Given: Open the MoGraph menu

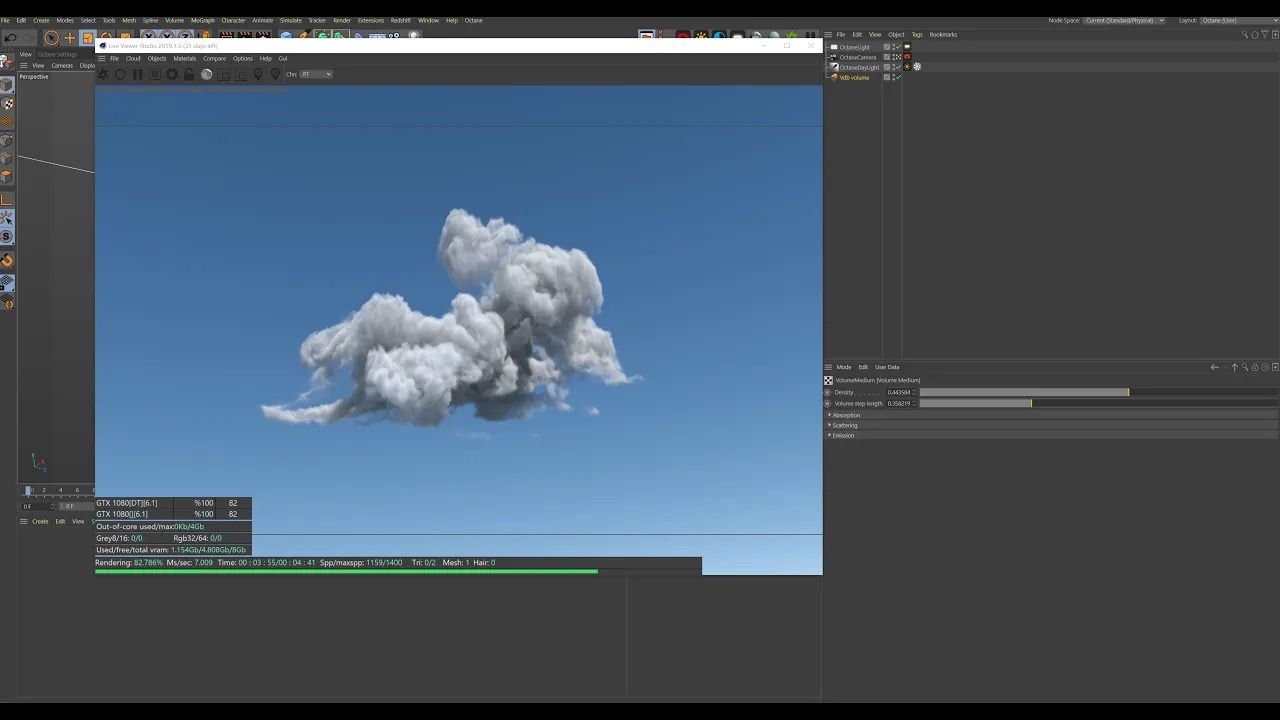Looking at the screenshot, I should click(x=202, y=20).
